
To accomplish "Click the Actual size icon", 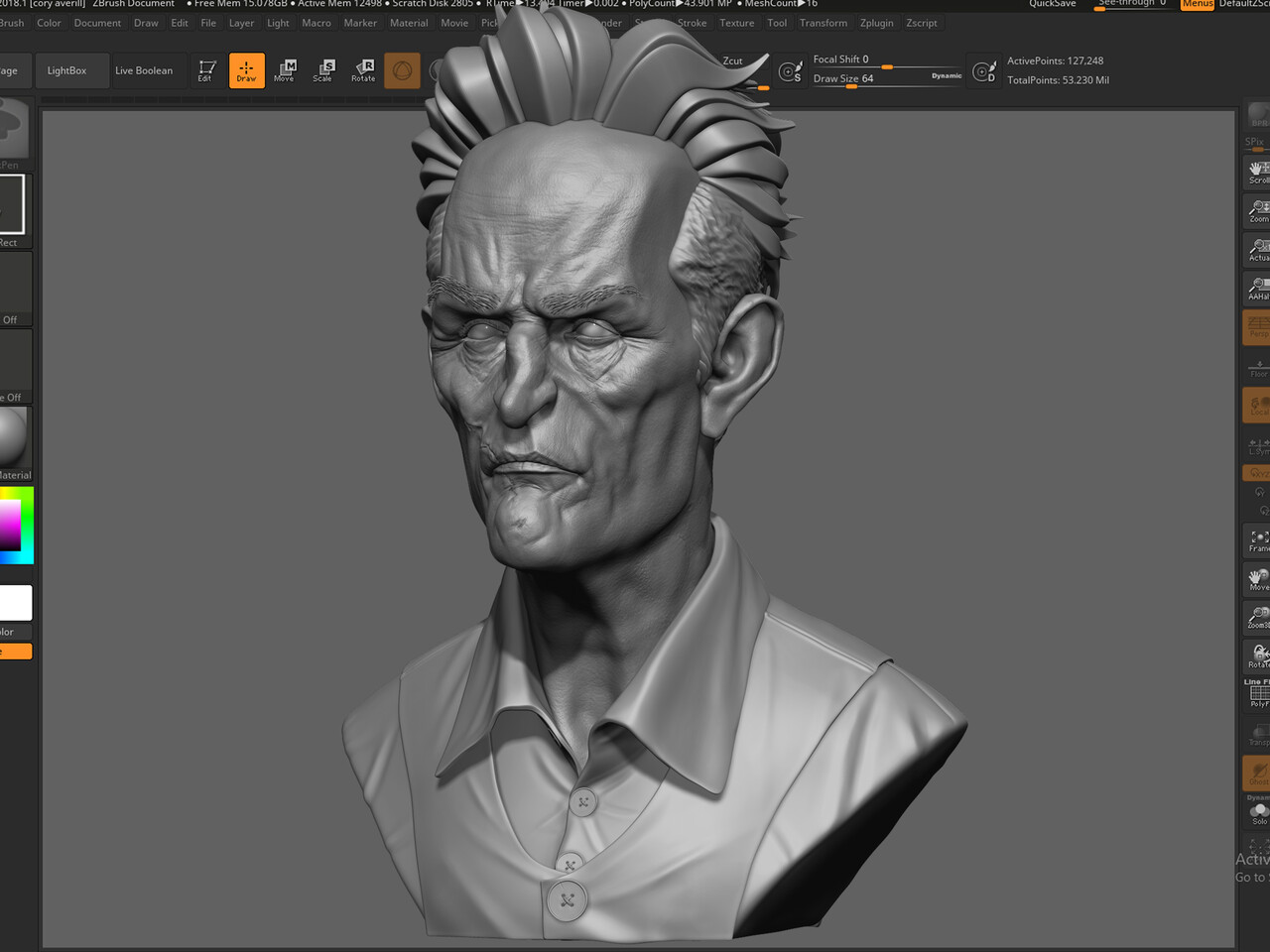I will point(1258,249).
